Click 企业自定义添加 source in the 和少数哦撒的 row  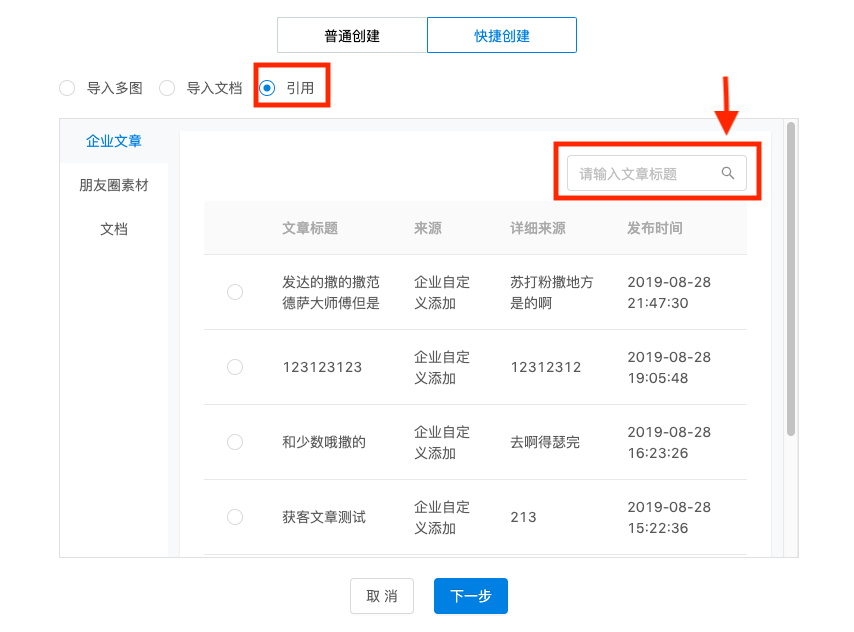442,442
